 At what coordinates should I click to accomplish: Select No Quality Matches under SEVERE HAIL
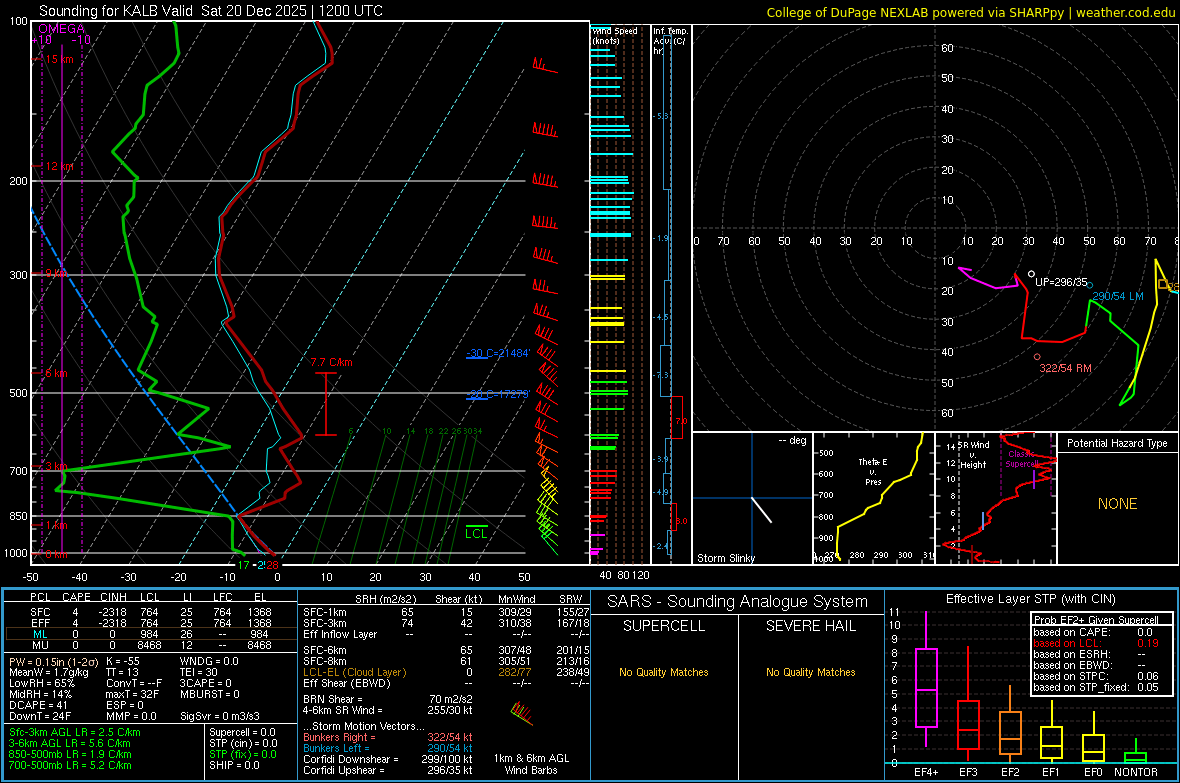click(810, 672)
